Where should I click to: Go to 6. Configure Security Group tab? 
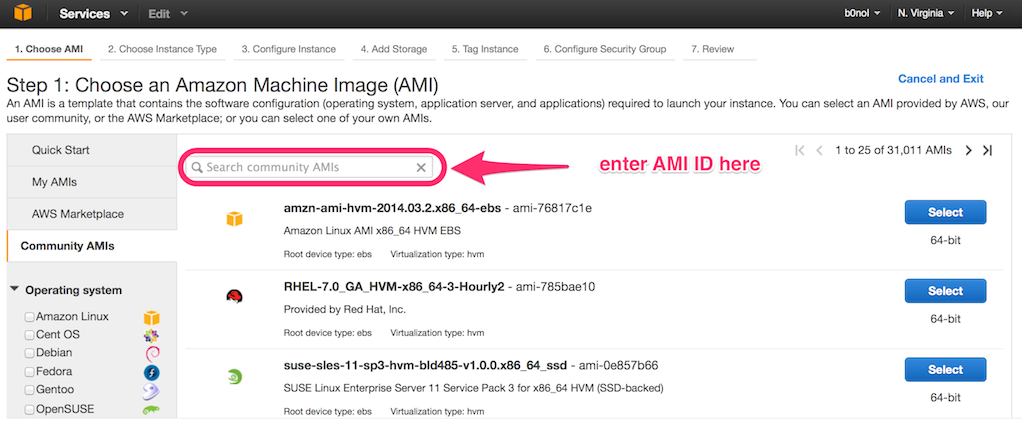click(x=605, y=49)
